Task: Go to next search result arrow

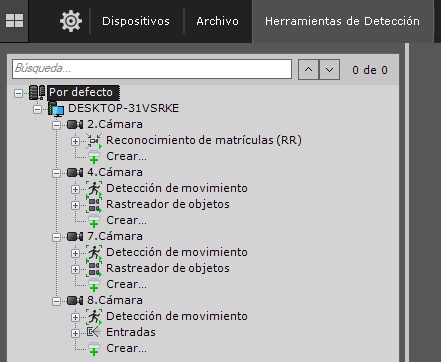Action: [x=329, y=70]
